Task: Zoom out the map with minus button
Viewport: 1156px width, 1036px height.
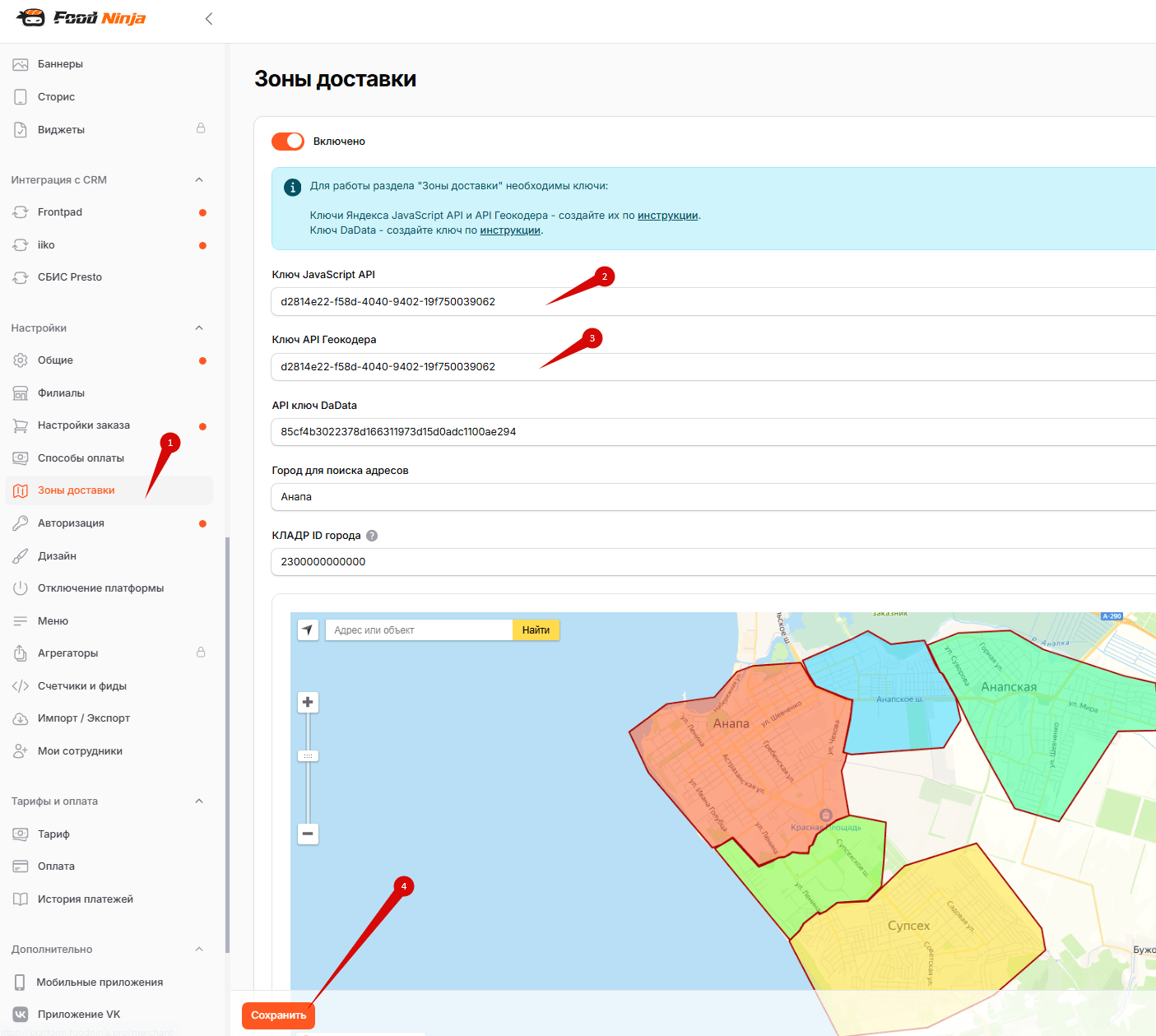Action: click(x=308, y=834)
